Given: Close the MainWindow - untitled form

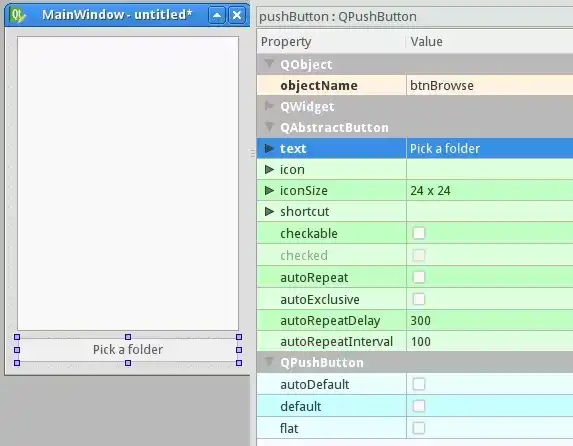Looking at the screenshot, I should point(237,15).
